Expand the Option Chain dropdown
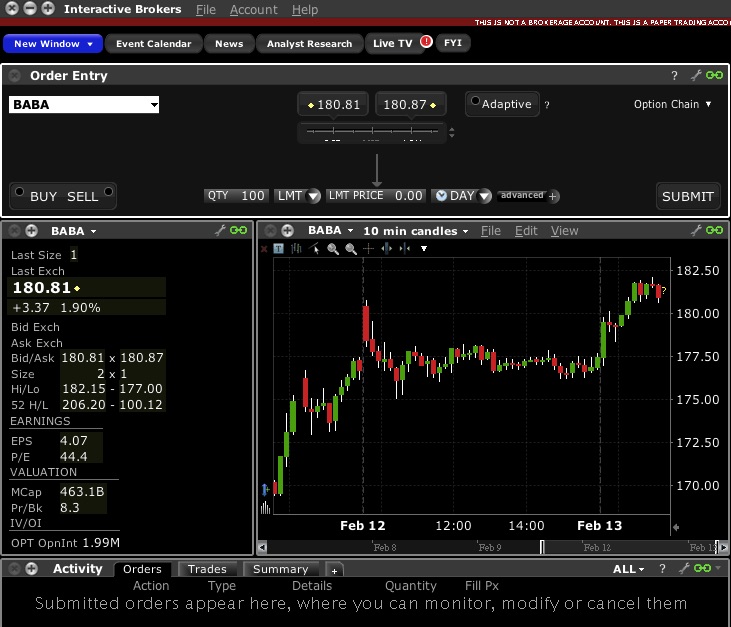 672,104
